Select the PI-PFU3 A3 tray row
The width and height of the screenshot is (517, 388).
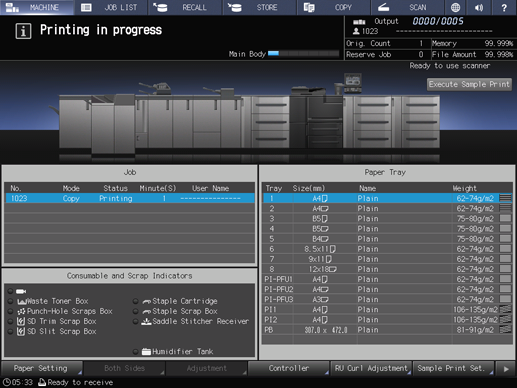pos(388,299)
